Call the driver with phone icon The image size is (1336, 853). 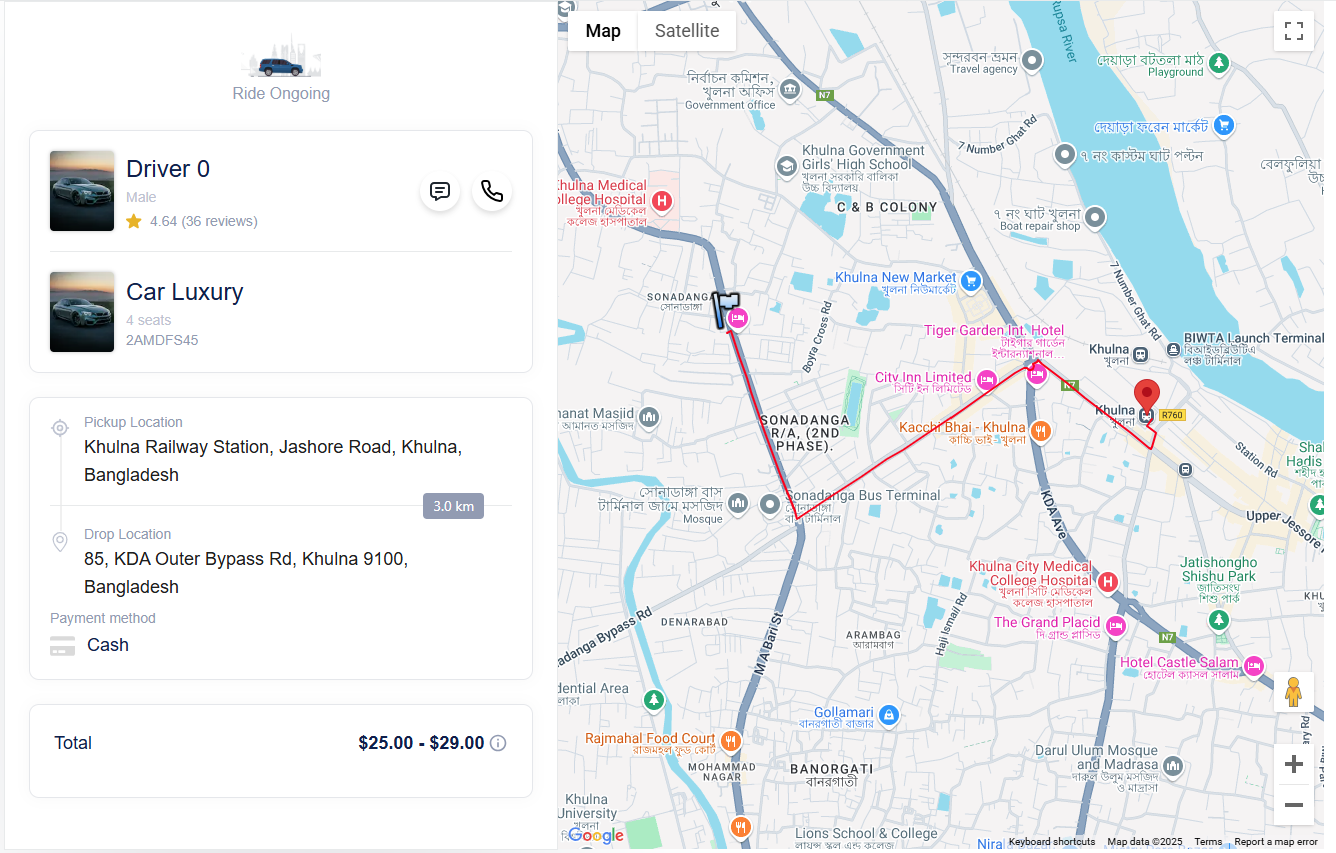click(492, 191)
